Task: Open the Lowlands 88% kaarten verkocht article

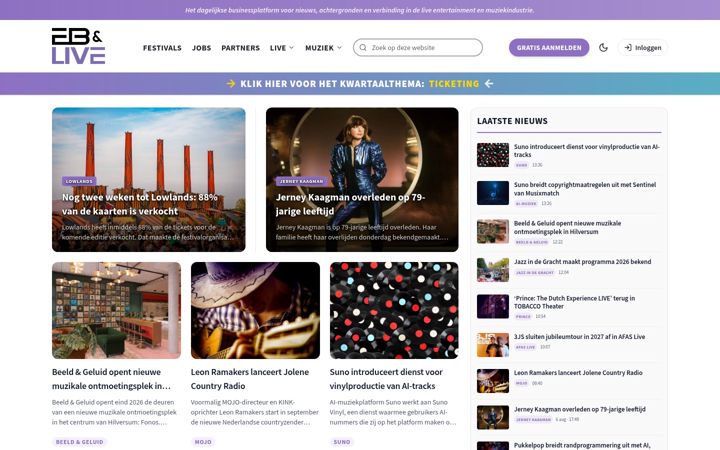Action: (x=140, y=204)
